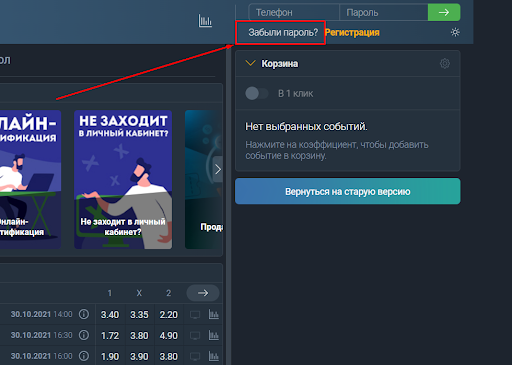The height and width of the screenshot is (365, 512).
Task: Switch theme with the sun icon
Action: tap(455, 32)
